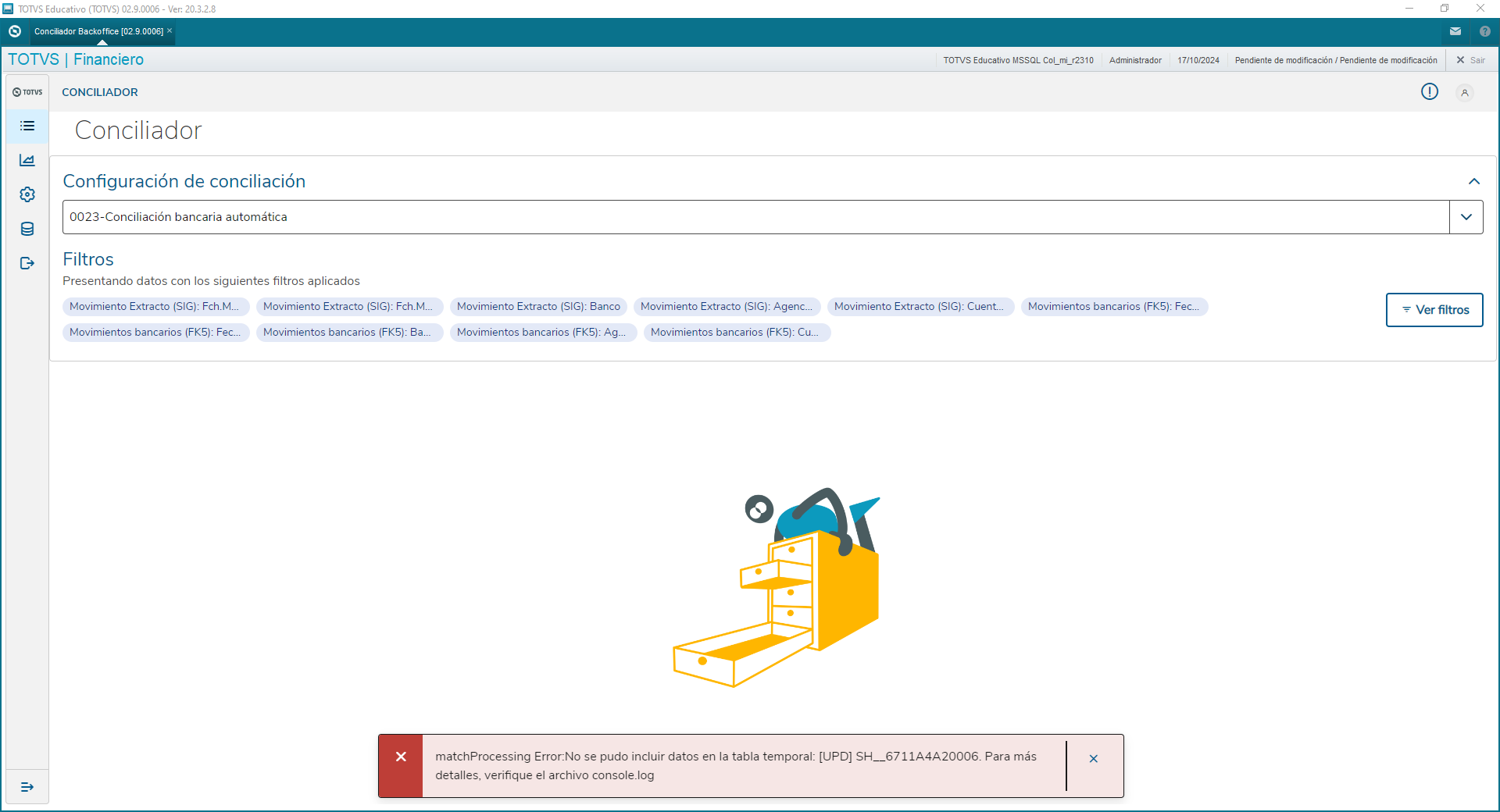Click the Movimiento Extracto (SIG): Cuent... chip
The image size is (1500, 812).
pos(921,307)
